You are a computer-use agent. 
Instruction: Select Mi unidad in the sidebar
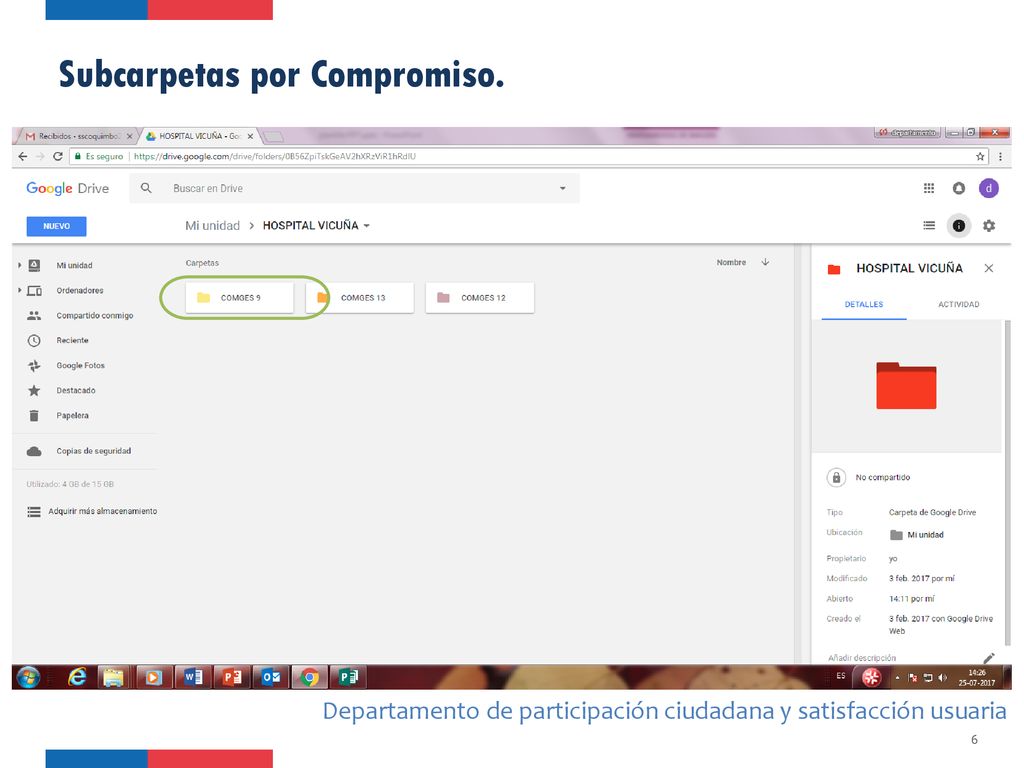tap(74, 265)
